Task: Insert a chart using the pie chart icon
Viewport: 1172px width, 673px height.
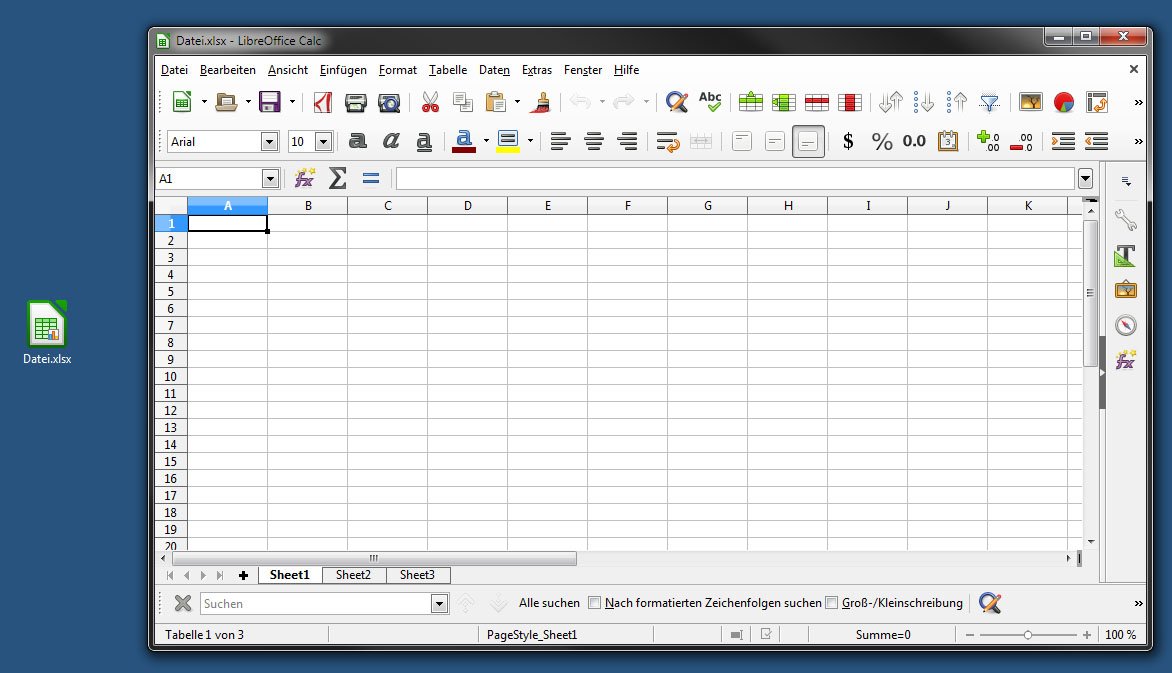Action: (x=1064, y=102)
